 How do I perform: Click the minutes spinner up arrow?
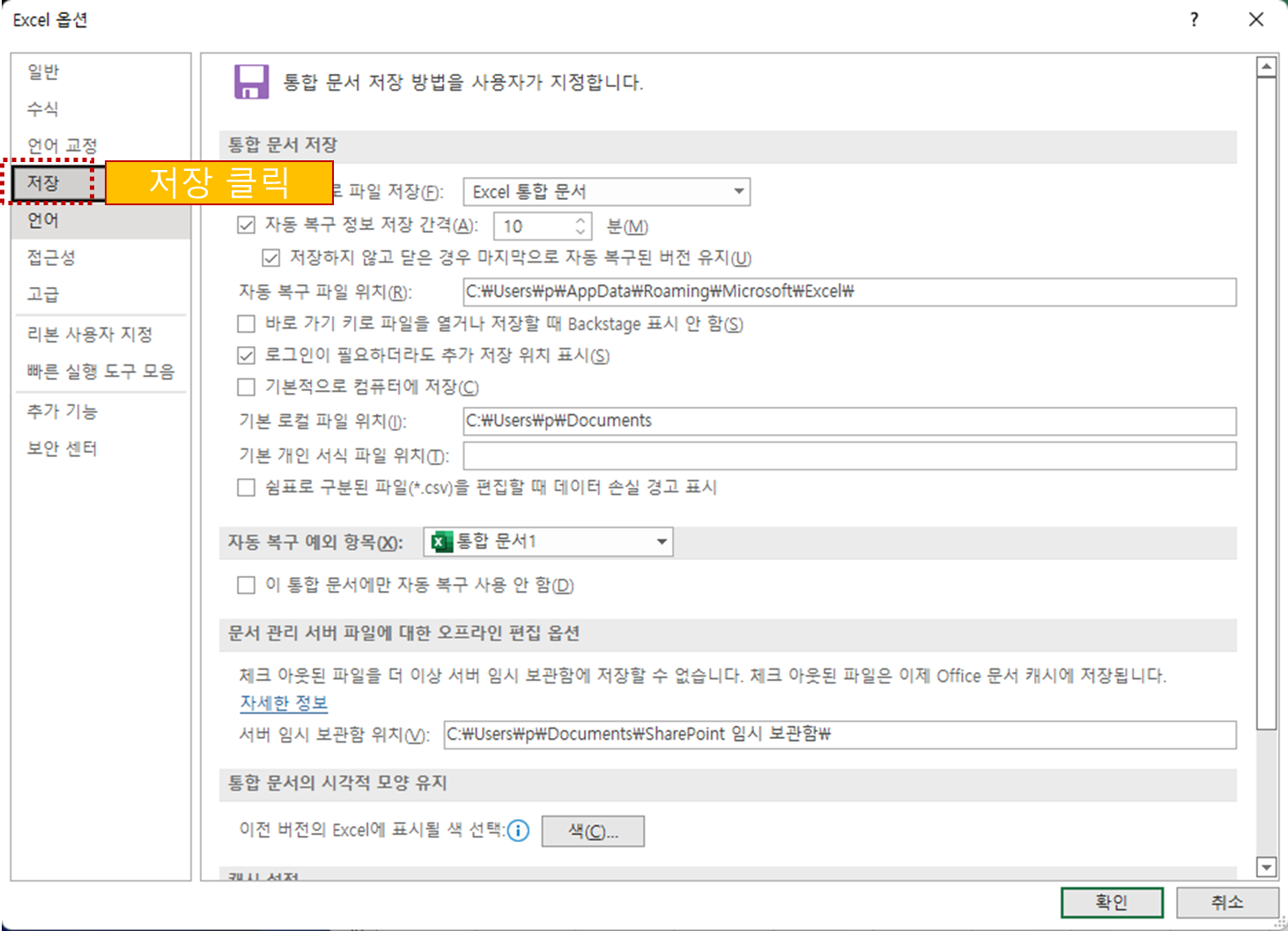[x=579, y=220]
